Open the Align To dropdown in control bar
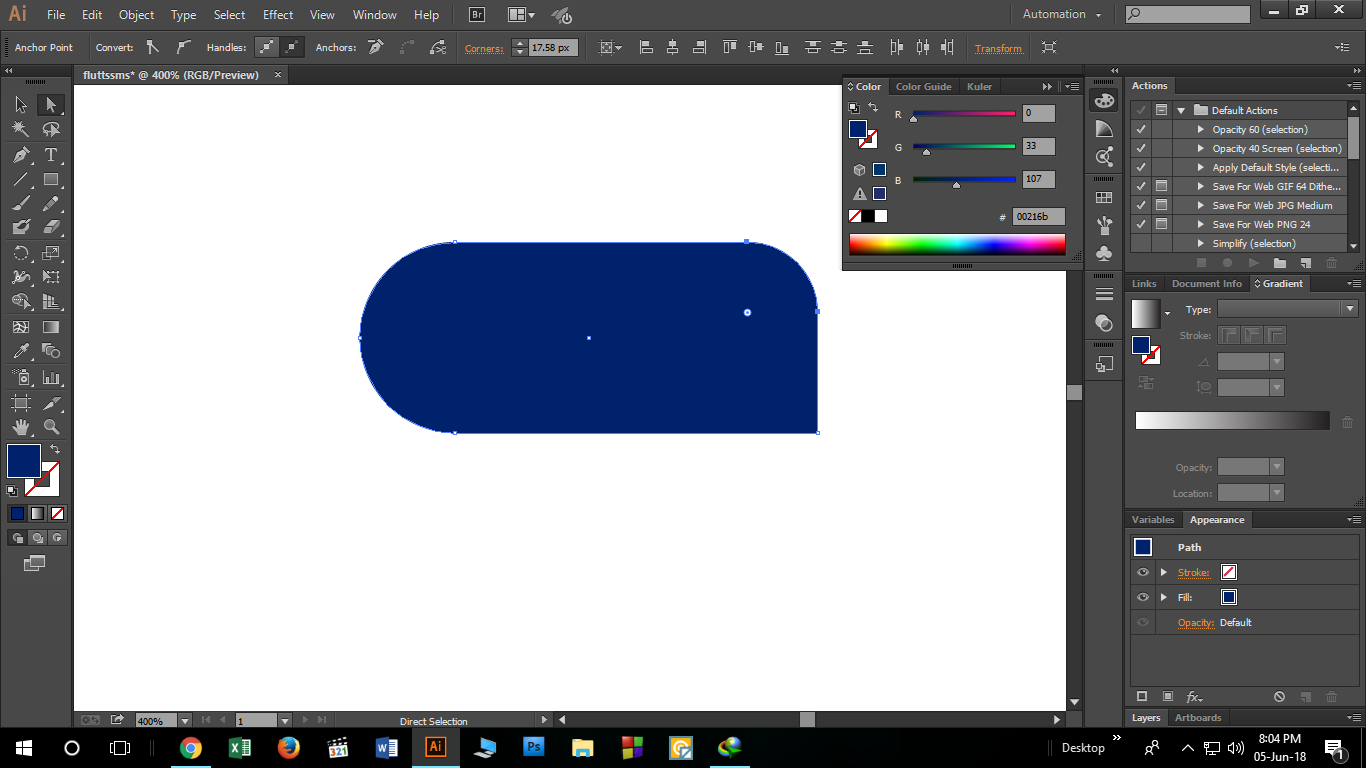This screenshot has height=768, width=1366. click(x=610, y=47)
